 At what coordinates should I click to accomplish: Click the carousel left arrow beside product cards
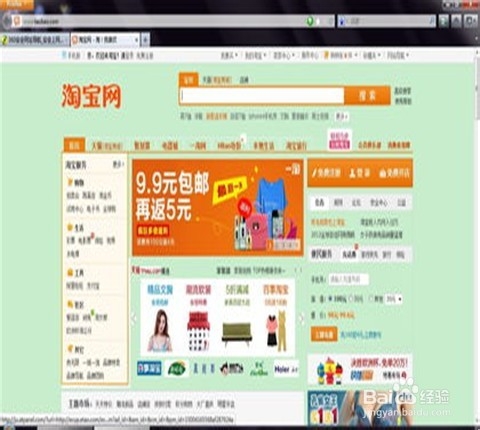point(134,318)
